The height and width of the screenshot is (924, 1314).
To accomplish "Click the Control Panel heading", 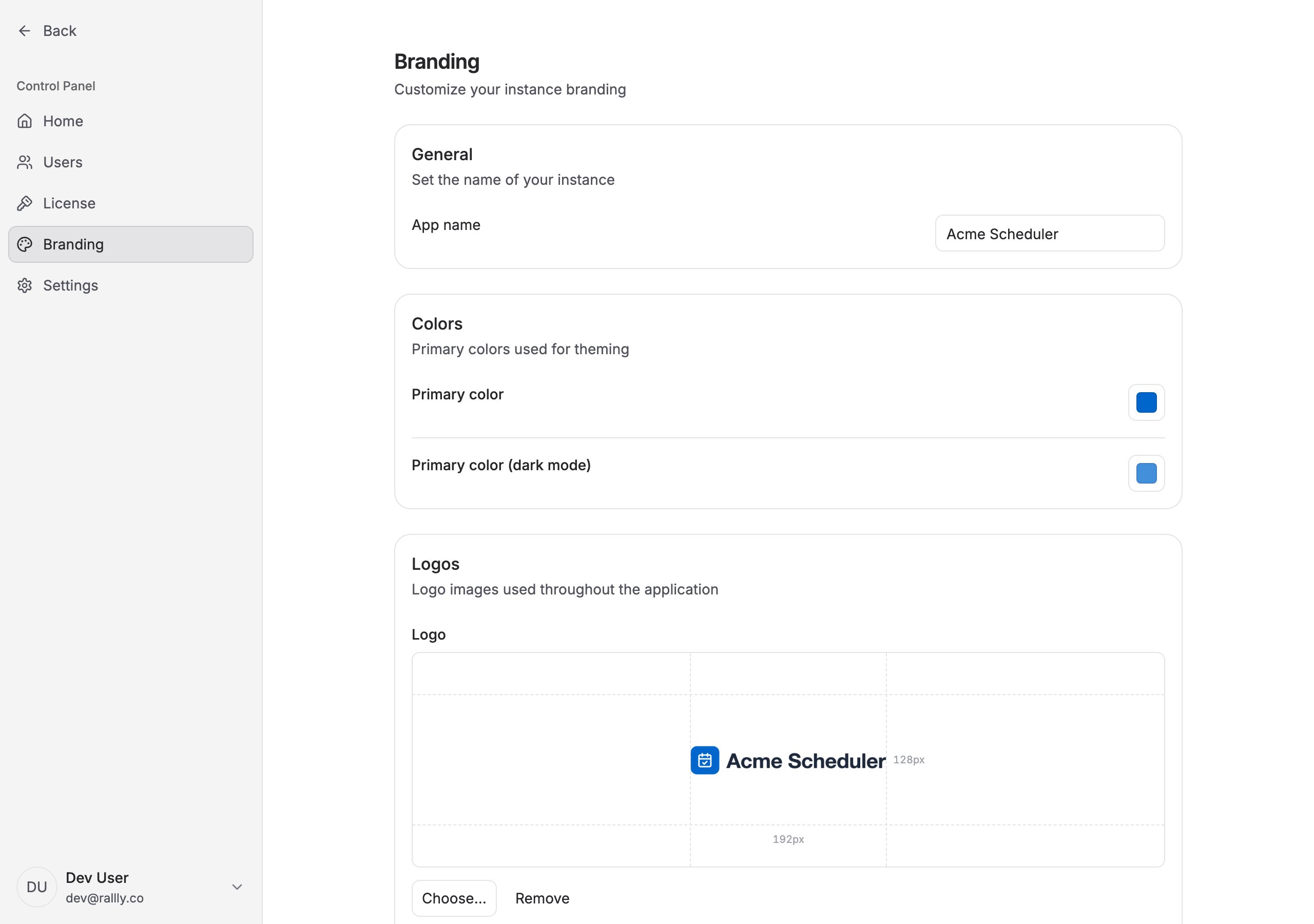I will point(56,86).
